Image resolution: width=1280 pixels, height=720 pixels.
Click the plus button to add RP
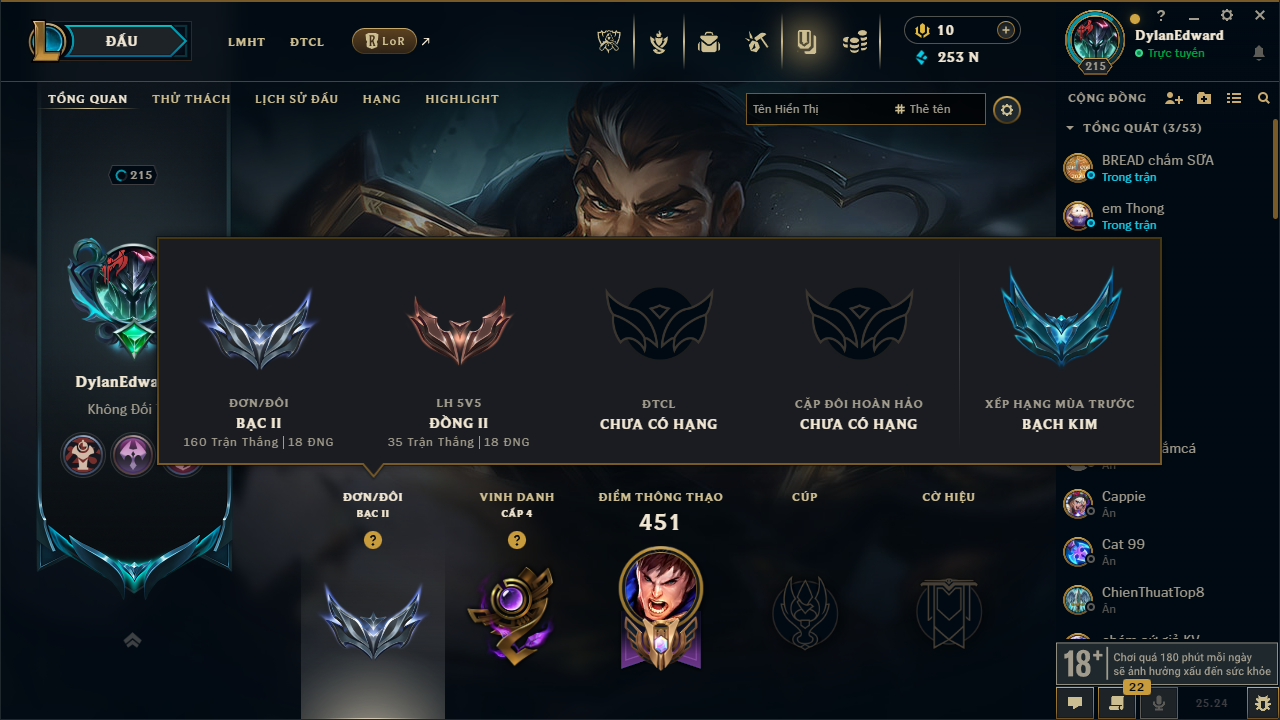point(1006,30)
